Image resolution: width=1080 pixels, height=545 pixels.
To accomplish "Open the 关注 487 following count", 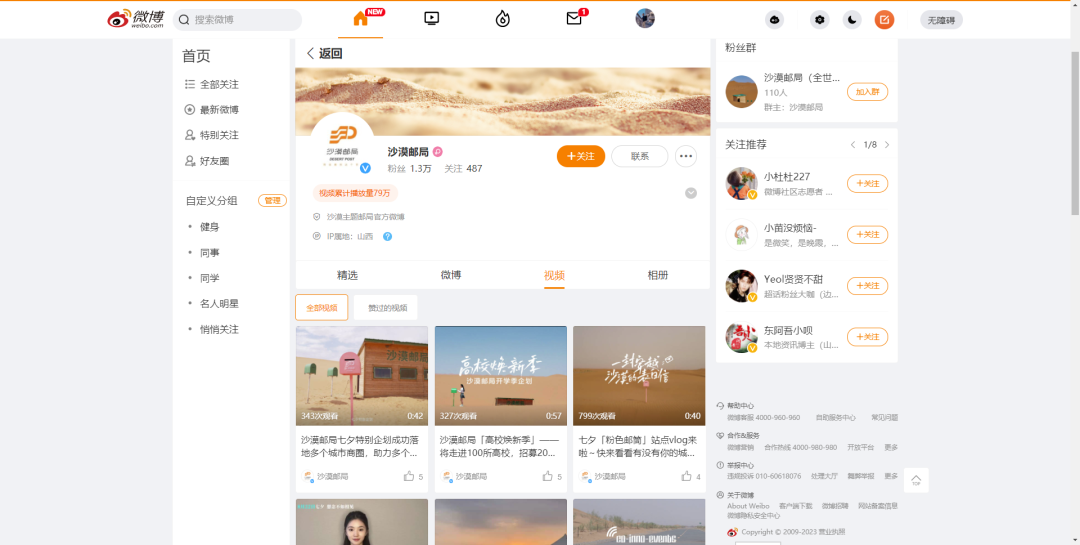I will 463,168.
